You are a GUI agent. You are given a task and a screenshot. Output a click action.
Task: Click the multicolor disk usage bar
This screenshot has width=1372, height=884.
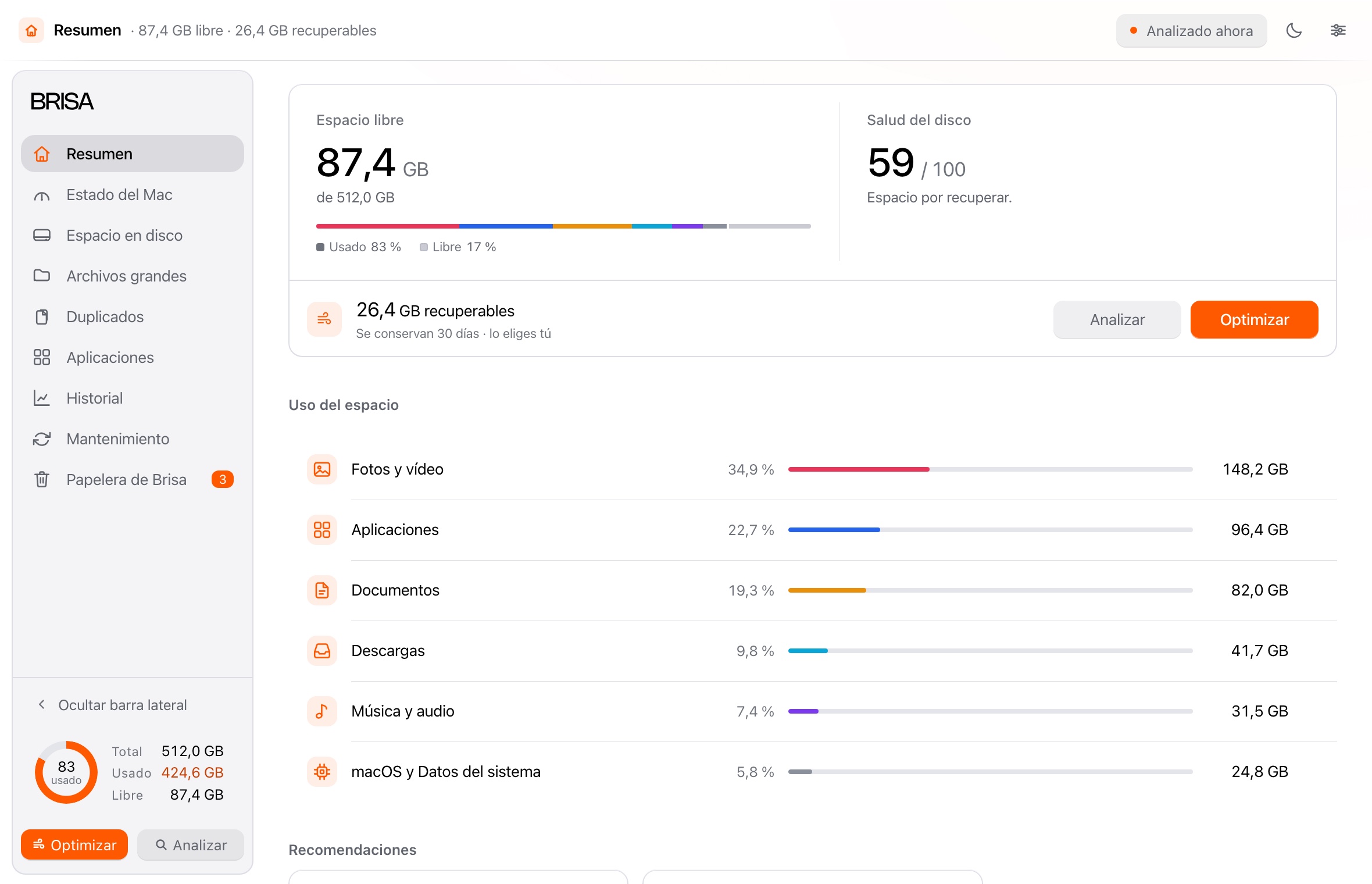click(563, 226)
